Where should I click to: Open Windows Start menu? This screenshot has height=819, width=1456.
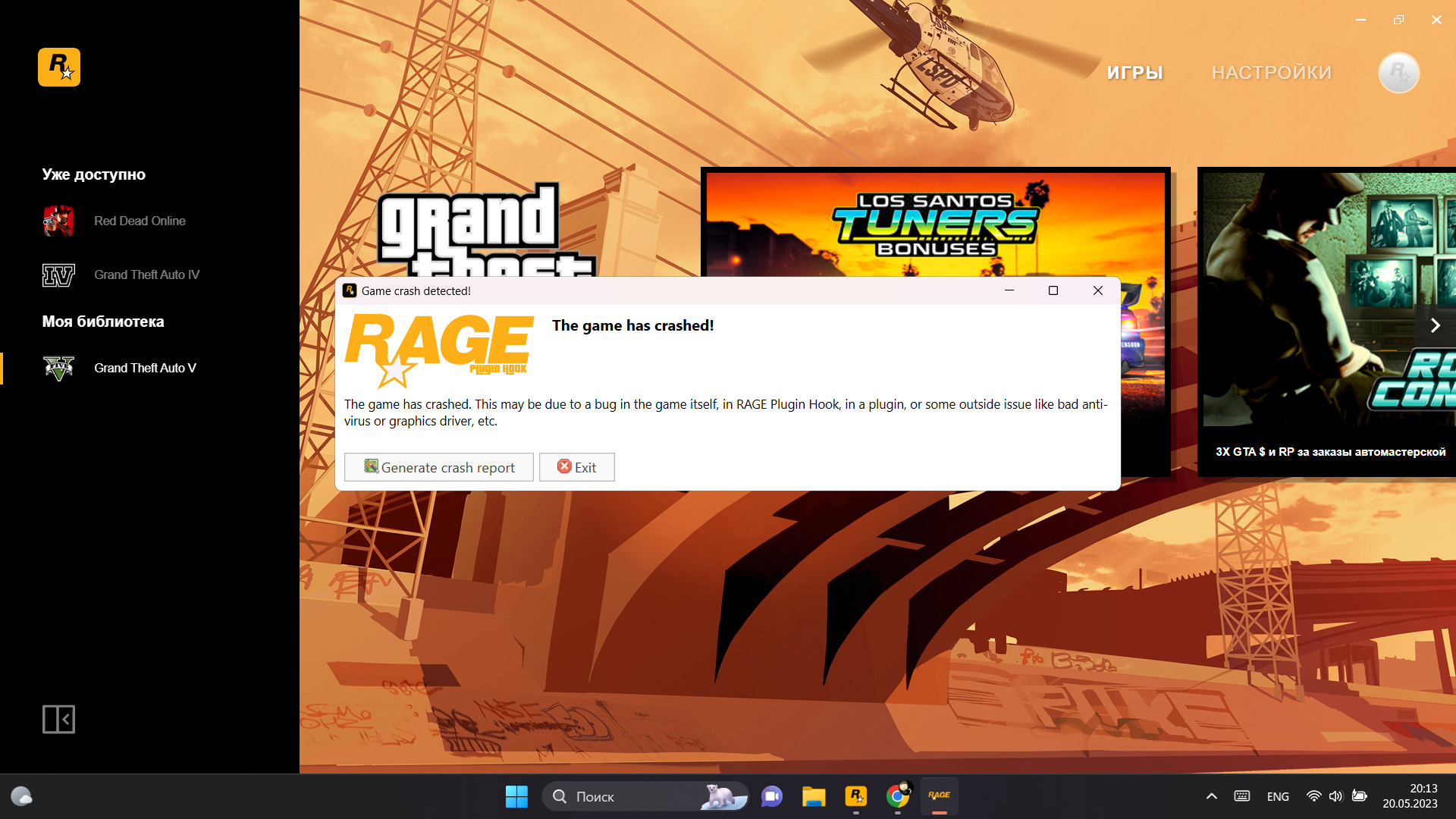pos(516,796)
